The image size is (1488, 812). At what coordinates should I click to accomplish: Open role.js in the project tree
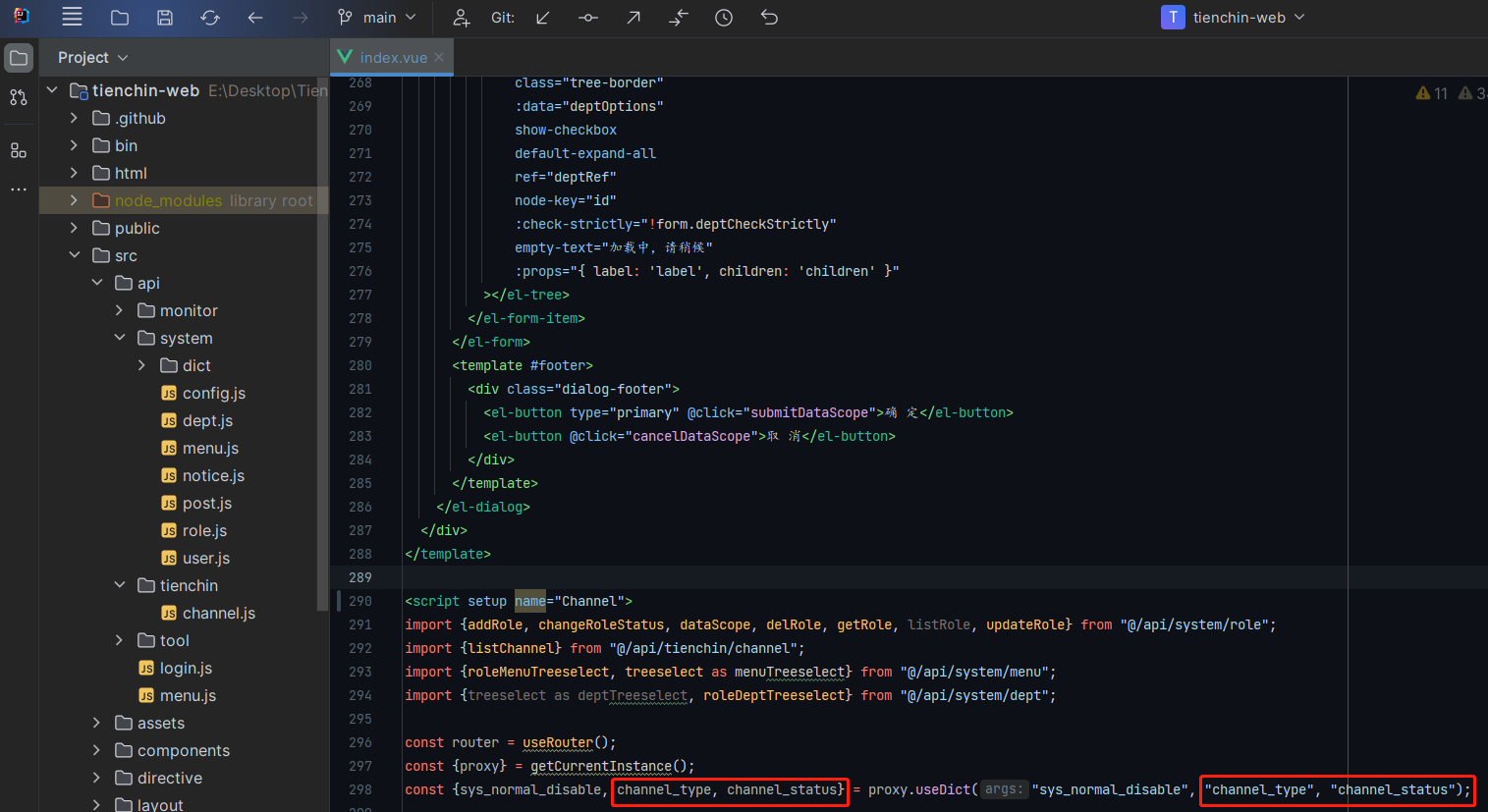193,530
